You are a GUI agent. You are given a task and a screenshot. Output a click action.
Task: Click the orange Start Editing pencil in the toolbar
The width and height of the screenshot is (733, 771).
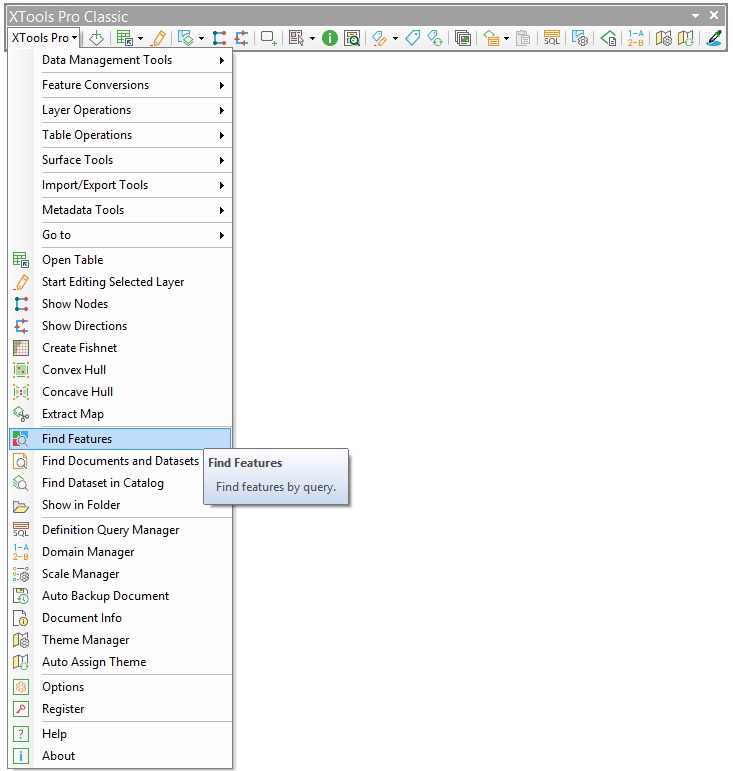[159, 38]
